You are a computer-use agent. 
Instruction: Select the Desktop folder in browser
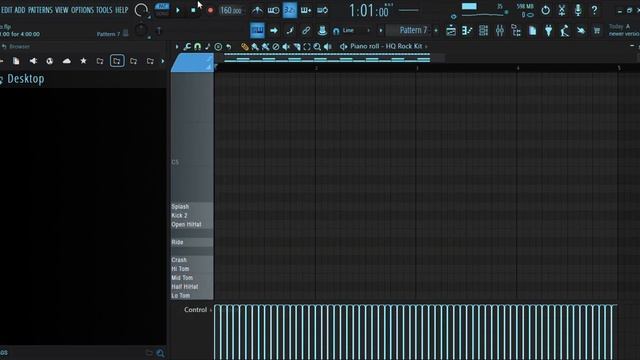[x=26, y=79]
